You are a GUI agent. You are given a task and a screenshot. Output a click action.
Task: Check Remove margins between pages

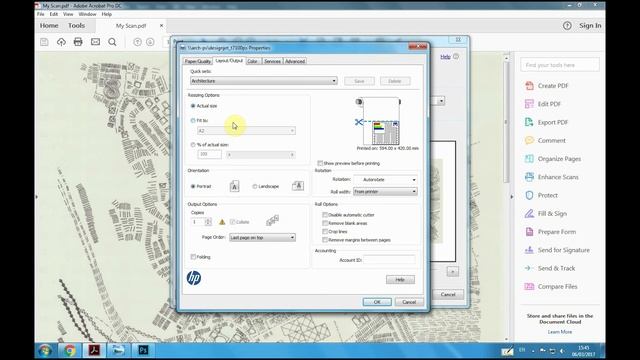point(325,240)
